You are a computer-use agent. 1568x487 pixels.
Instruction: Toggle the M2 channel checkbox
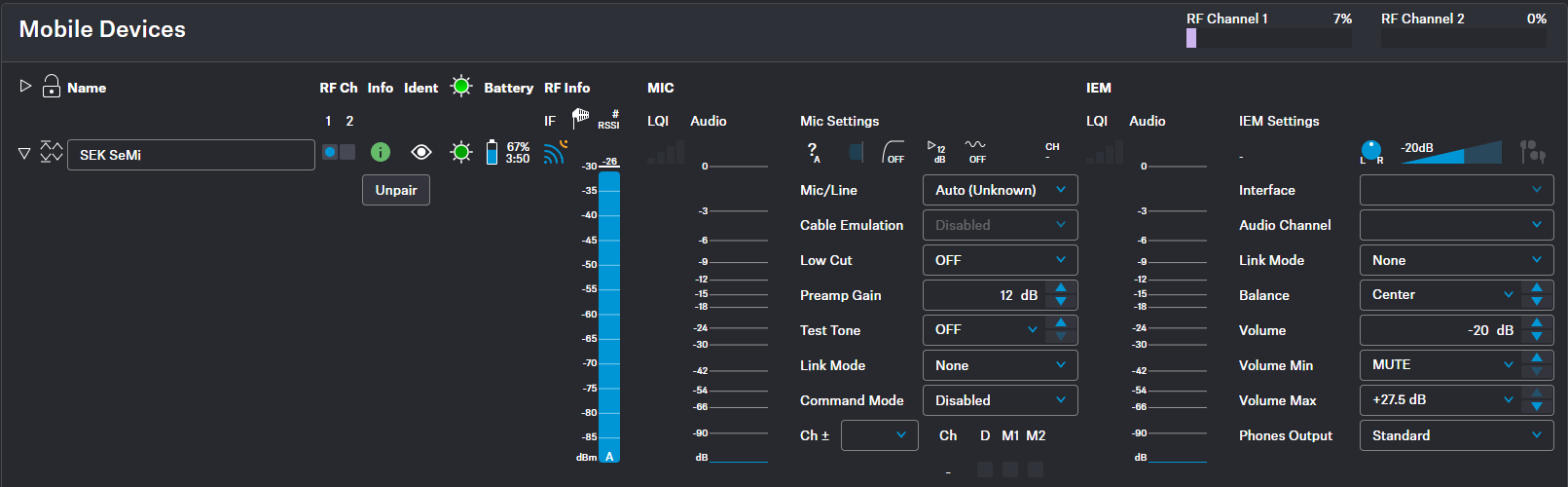(1036, 469)
